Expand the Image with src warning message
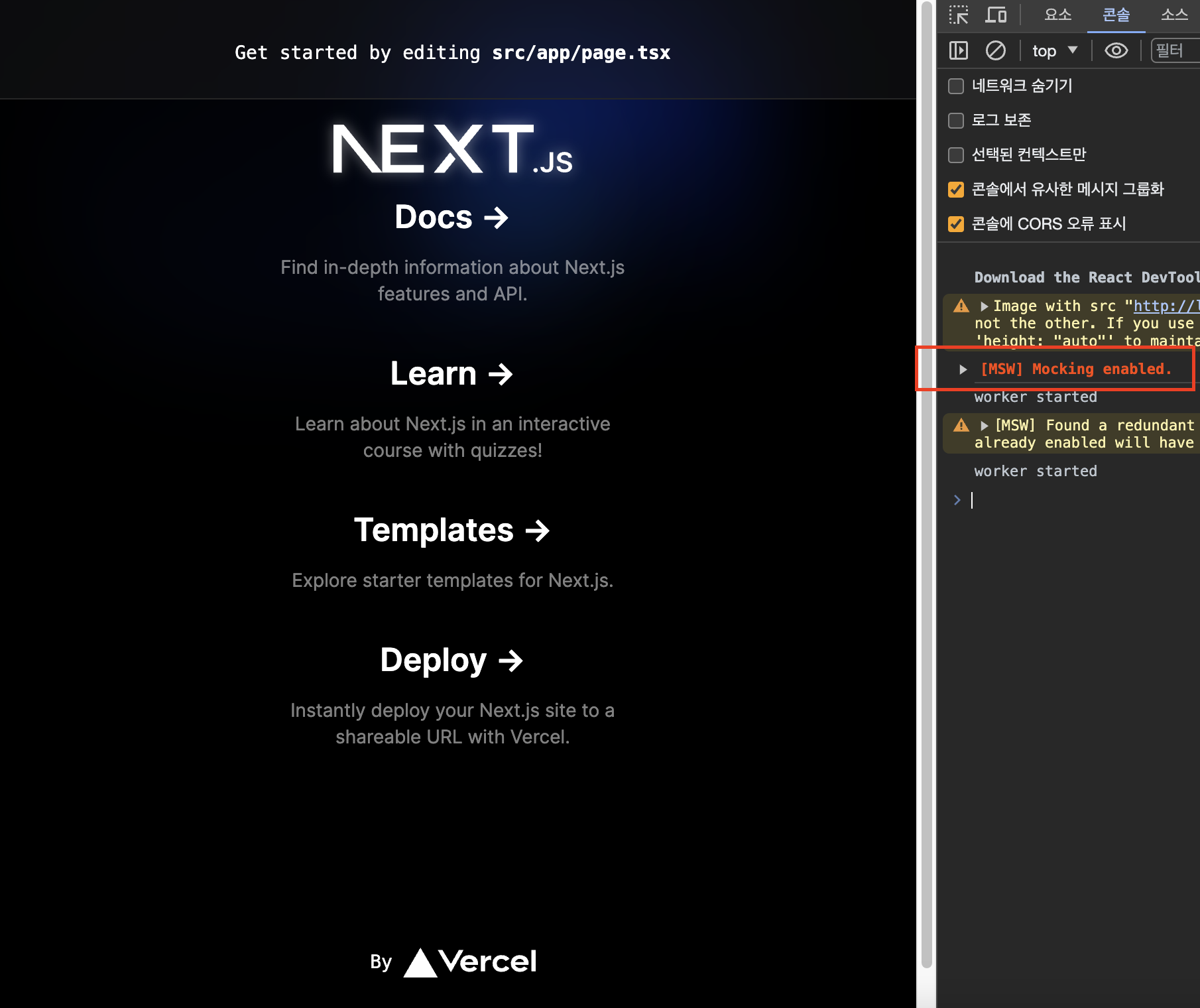Viewport: 1200px width, 1008px height. coord(985,306)
